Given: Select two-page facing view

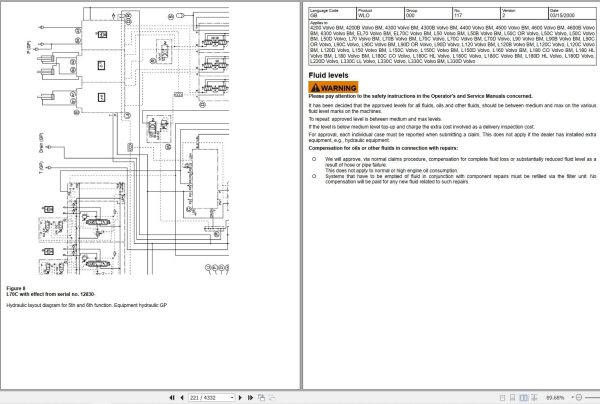Looking at the screenshot, I should tap(523, 398).
